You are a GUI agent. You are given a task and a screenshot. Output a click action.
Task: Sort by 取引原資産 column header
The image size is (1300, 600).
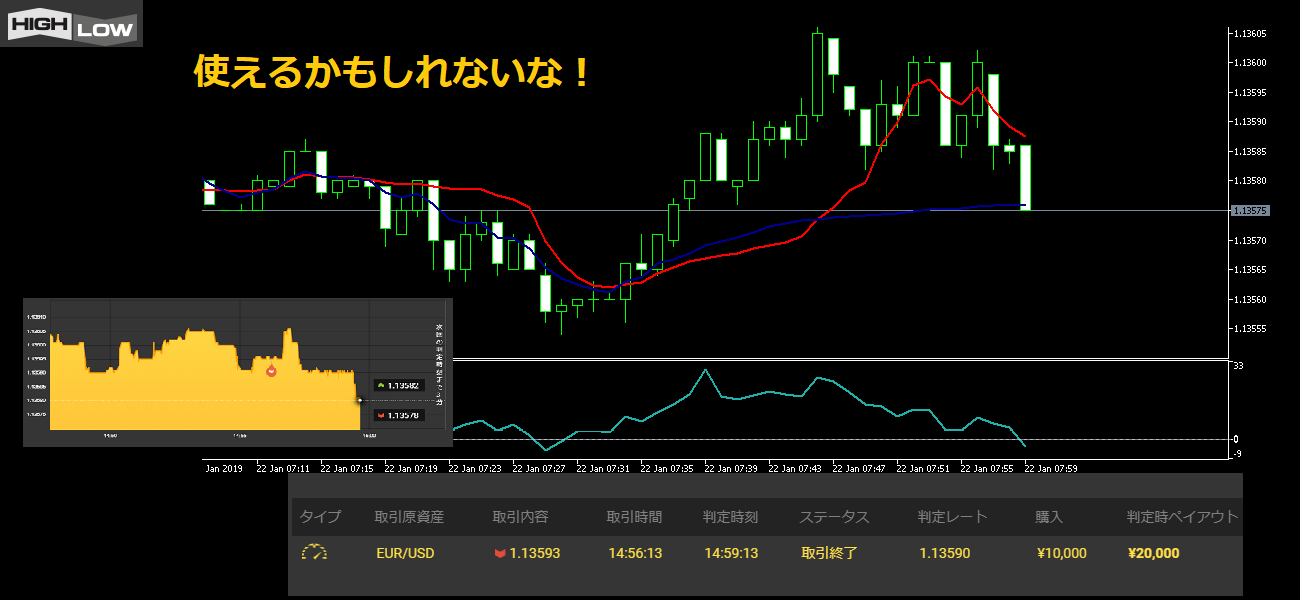click(x=409, y=517)
